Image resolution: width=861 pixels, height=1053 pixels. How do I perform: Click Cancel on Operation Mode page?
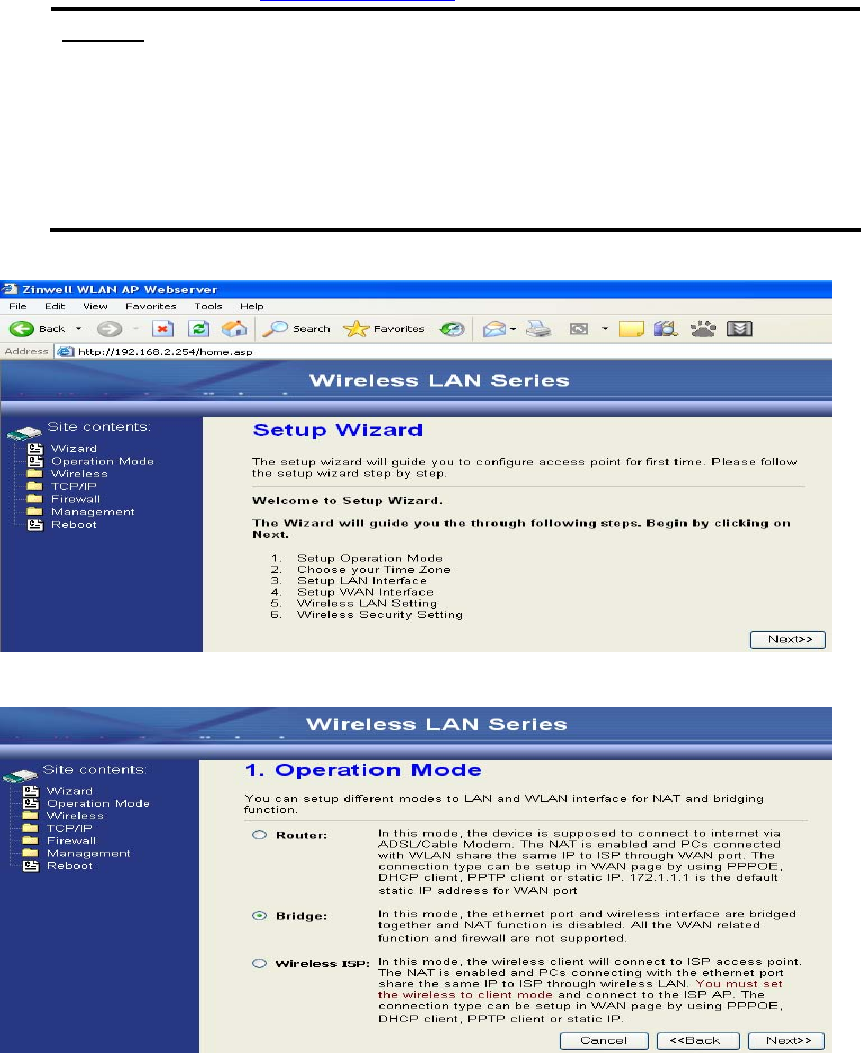pos(604,1040)
